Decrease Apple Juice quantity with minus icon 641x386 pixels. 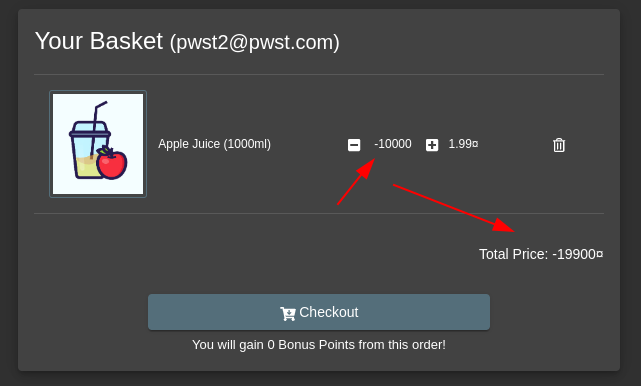(x=354, y=145)
